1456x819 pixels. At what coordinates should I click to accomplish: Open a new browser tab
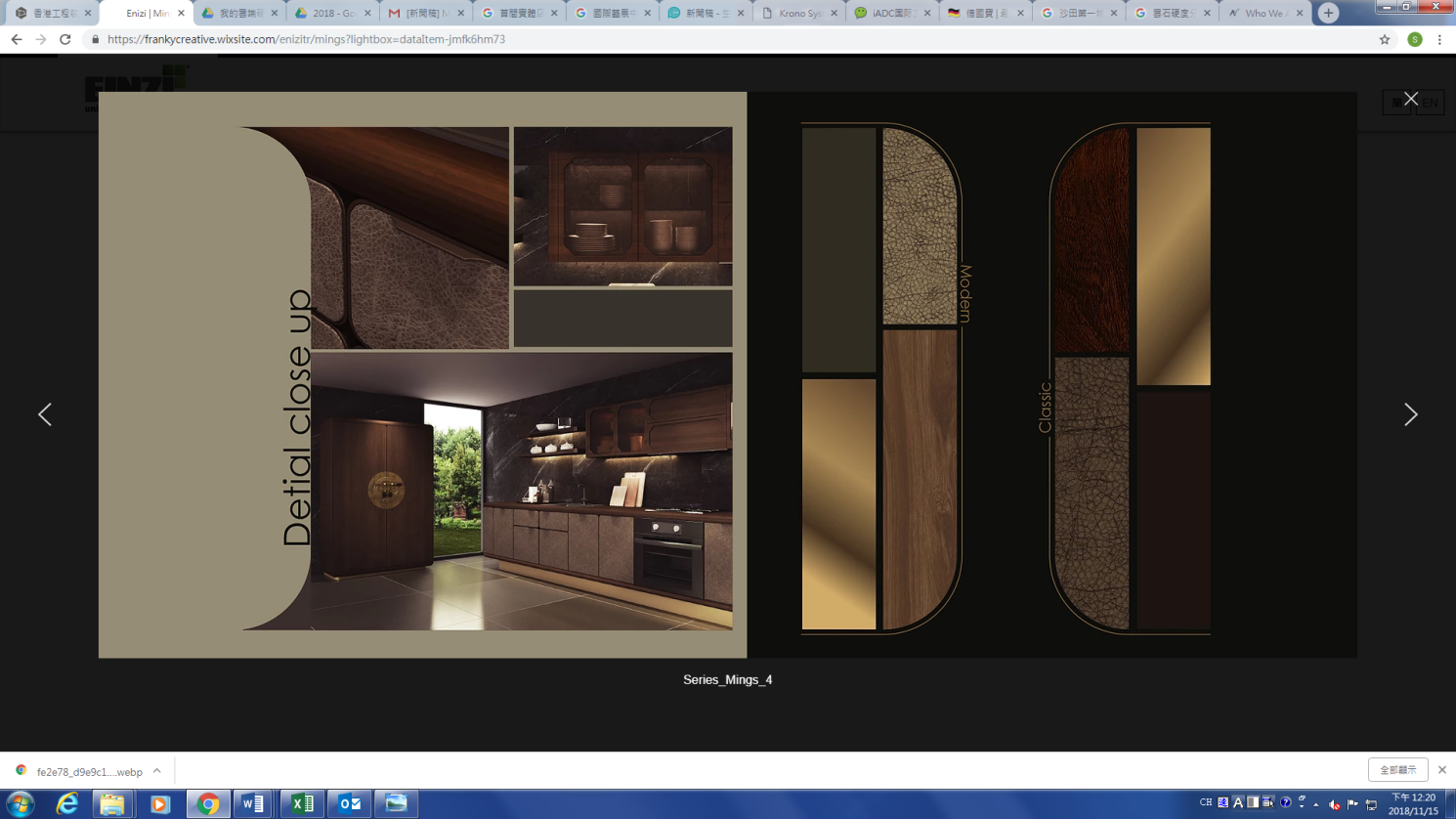tap(1328, 13)
